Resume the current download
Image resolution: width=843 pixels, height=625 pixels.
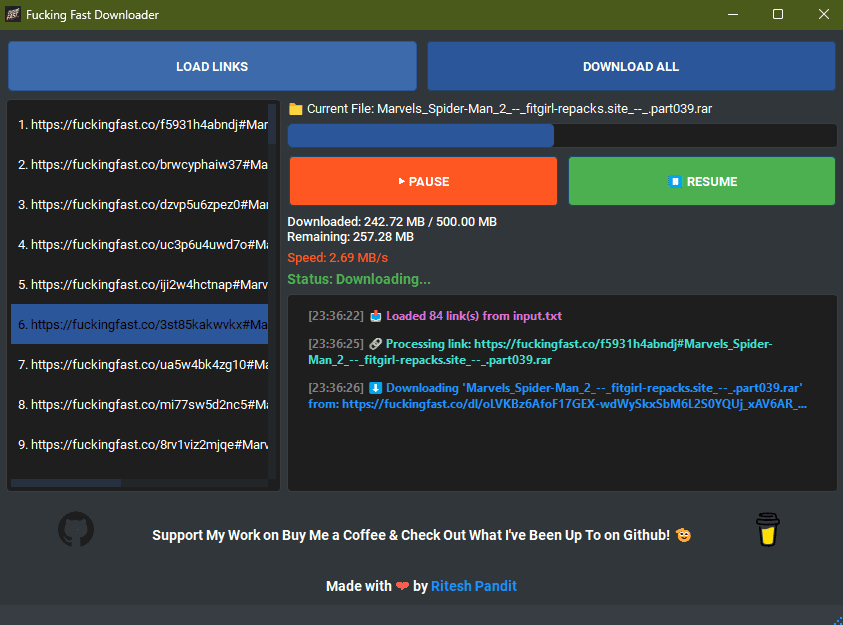point(701,181)
